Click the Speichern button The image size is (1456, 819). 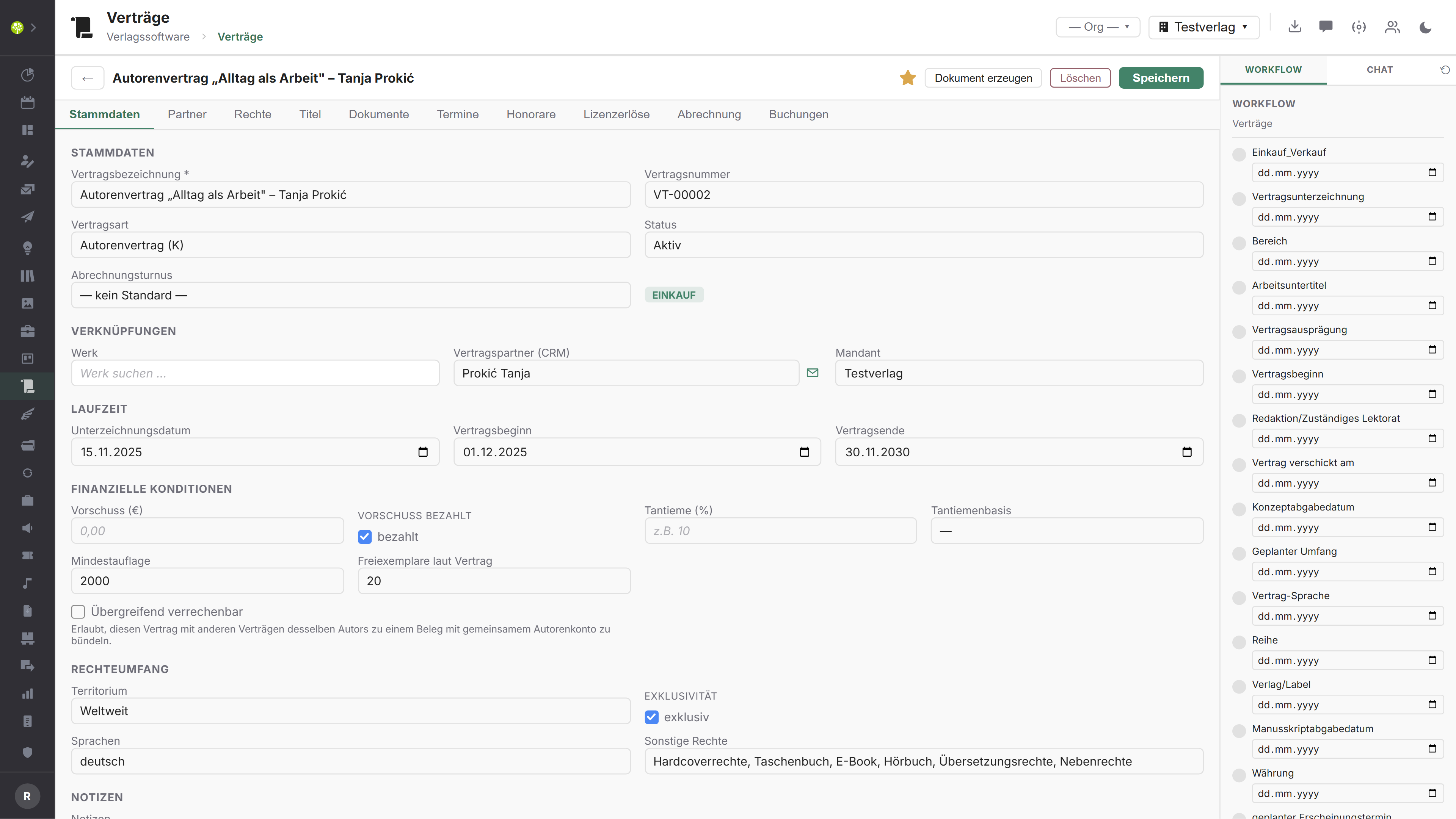pos(1161,78)
